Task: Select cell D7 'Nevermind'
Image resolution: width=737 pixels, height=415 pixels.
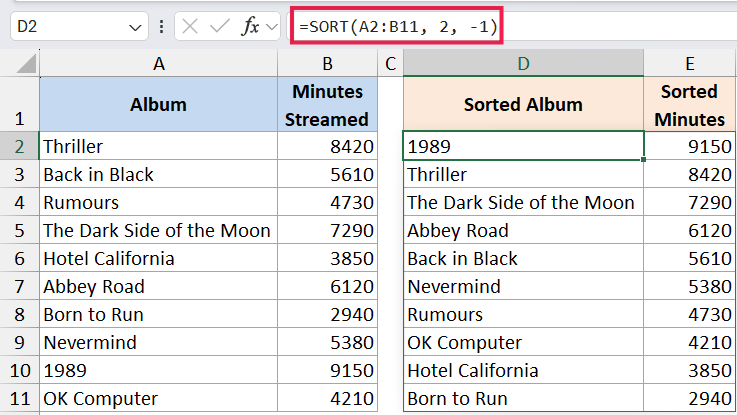Action: (x=523, y=286)
